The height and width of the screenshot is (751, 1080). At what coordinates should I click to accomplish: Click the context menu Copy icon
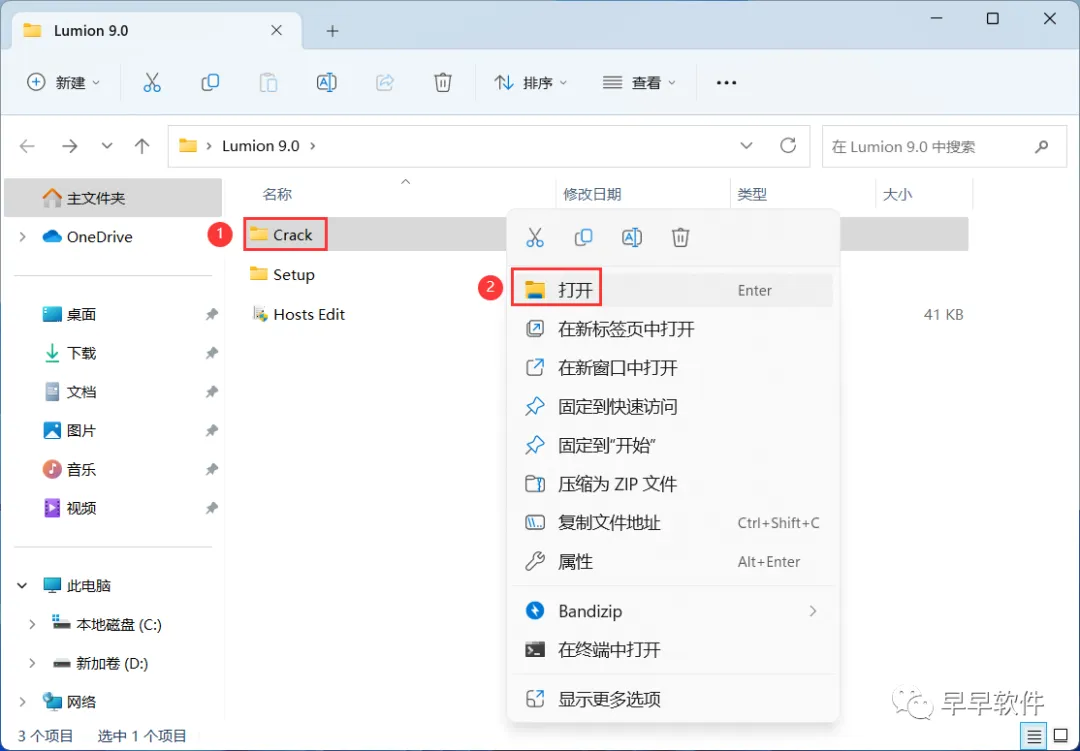point(583,238)
